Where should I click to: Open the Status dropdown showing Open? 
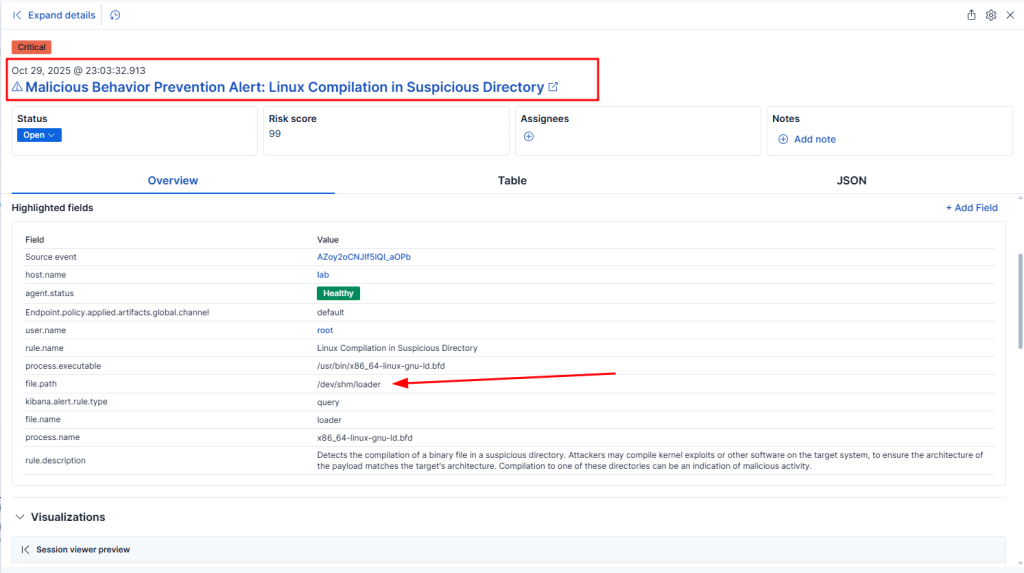(x=39, y=135)
